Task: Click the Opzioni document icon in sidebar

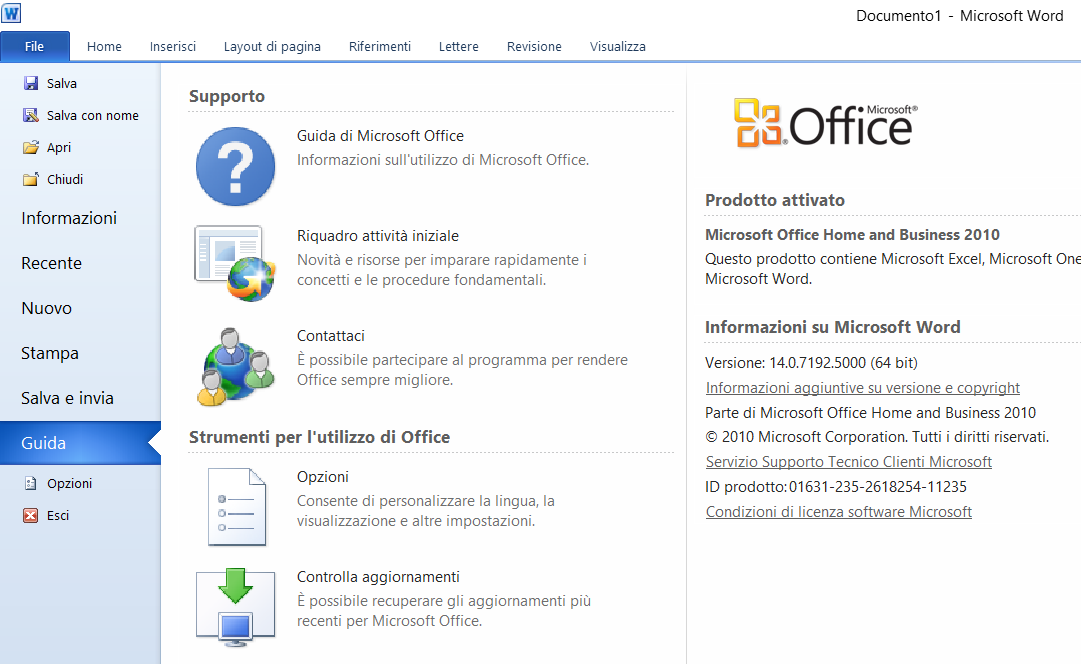Action: (x=31, y=483)
